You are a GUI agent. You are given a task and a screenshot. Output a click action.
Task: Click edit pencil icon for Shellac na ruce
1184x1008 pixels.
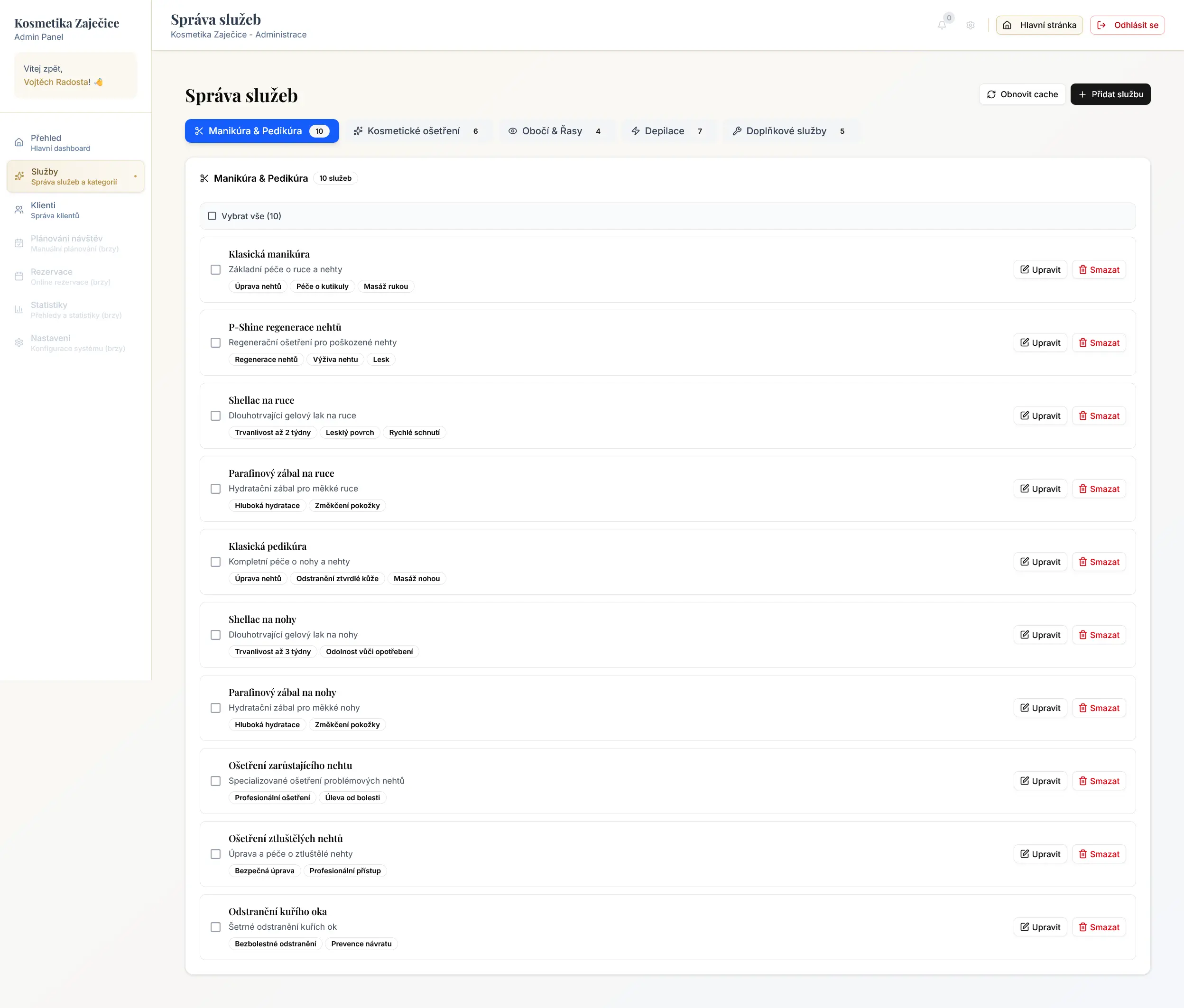tap(1025, 416)
